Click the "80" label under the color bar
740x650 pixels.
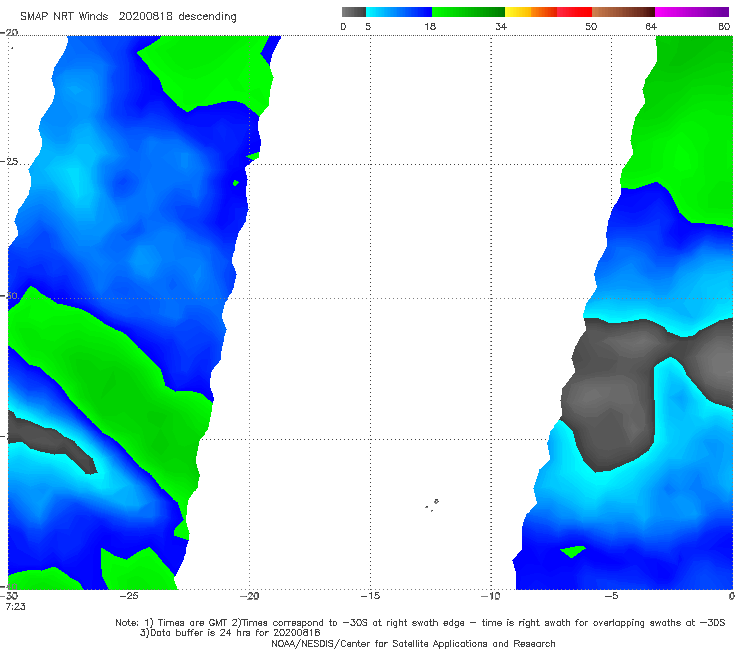coord(724,27)
